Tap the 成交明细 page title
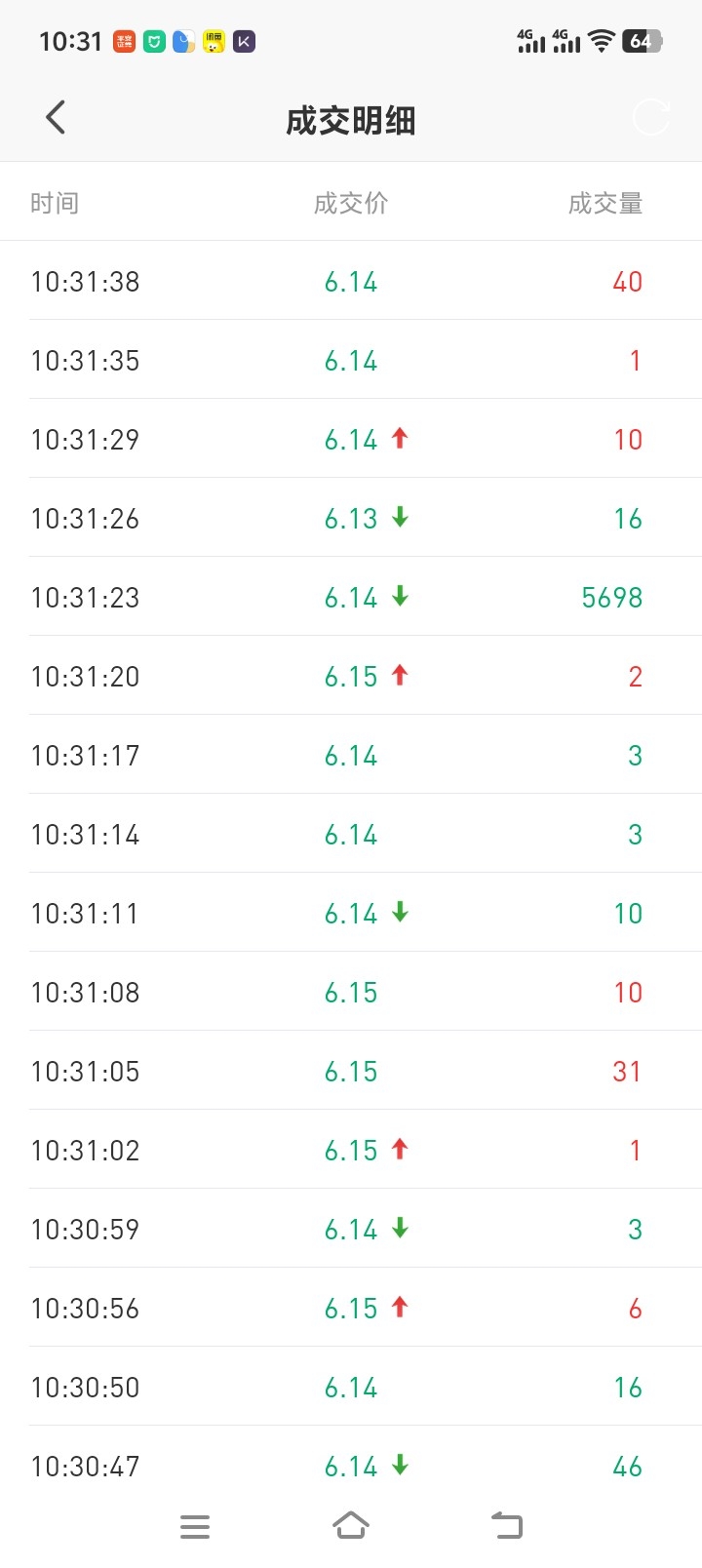The image size is (702, 1568). 351,121
